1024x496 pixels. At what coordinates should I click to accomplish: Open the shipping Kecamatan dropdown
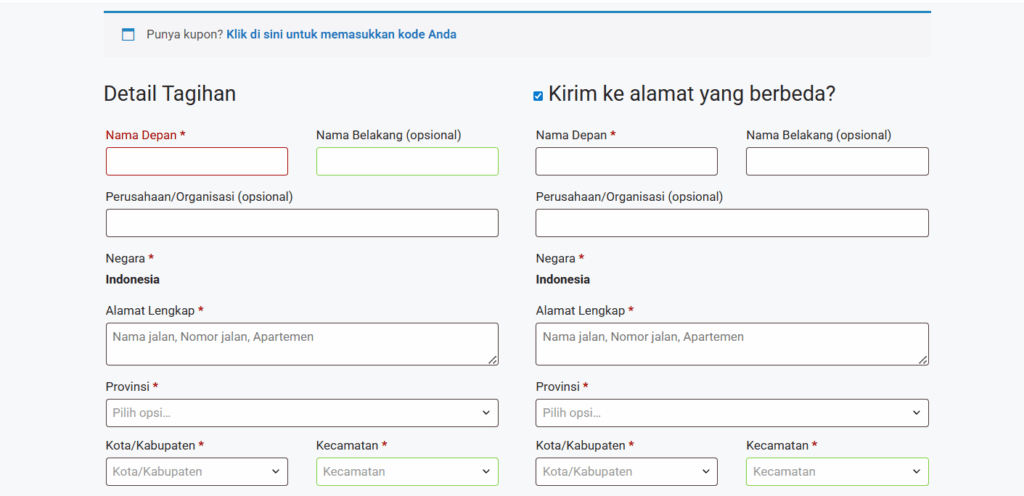point(837,471)
